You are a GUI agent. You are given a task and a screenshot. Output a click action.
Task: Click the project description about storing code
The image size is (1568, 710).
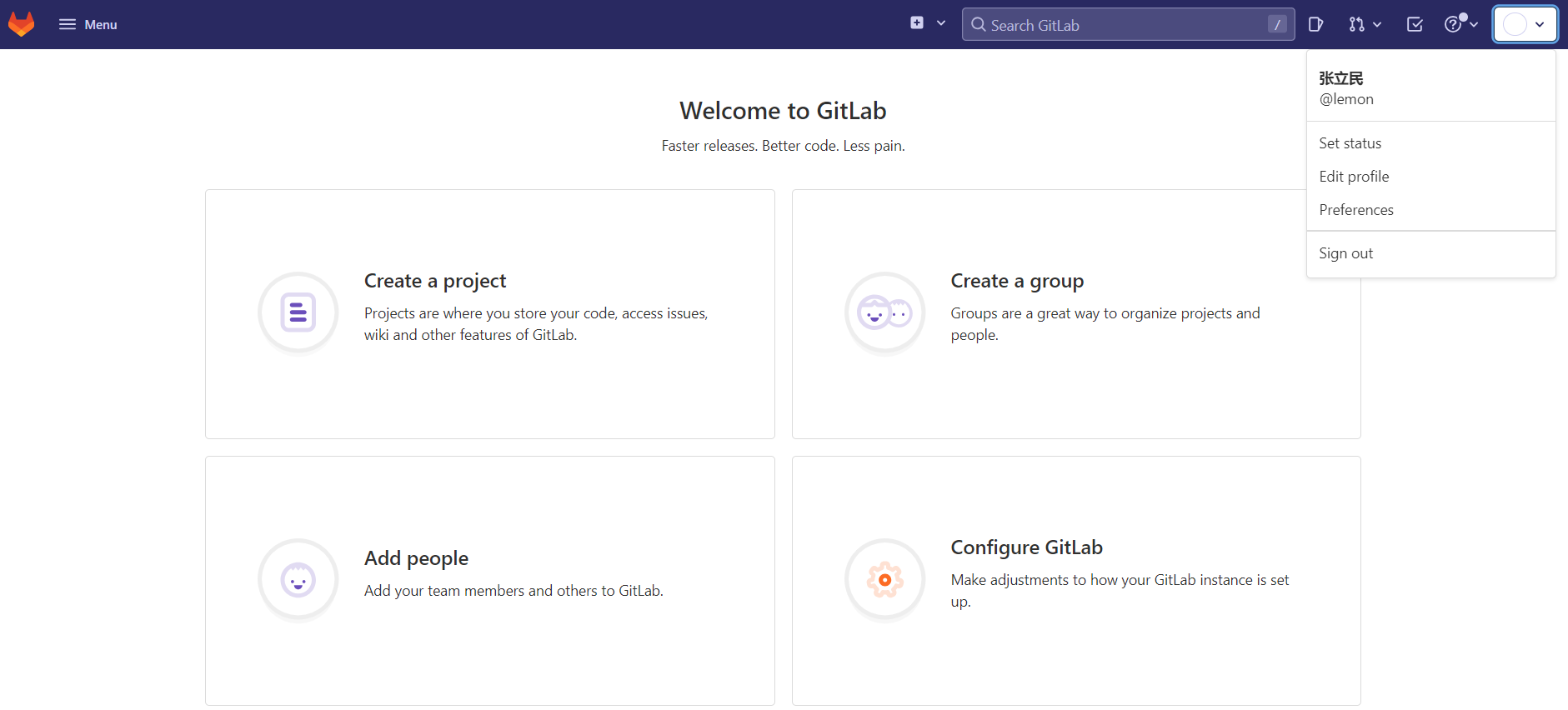click(536, 324)
